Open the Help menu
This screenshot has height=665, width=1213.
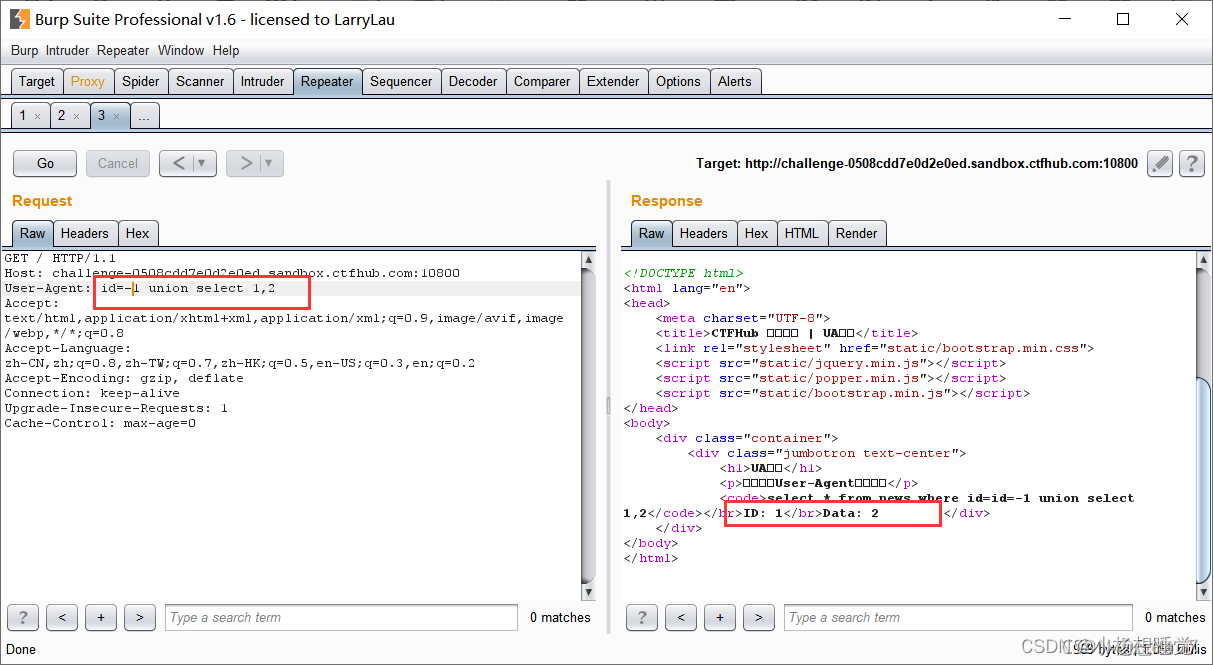pyautogui.click(x=226, y=50)
